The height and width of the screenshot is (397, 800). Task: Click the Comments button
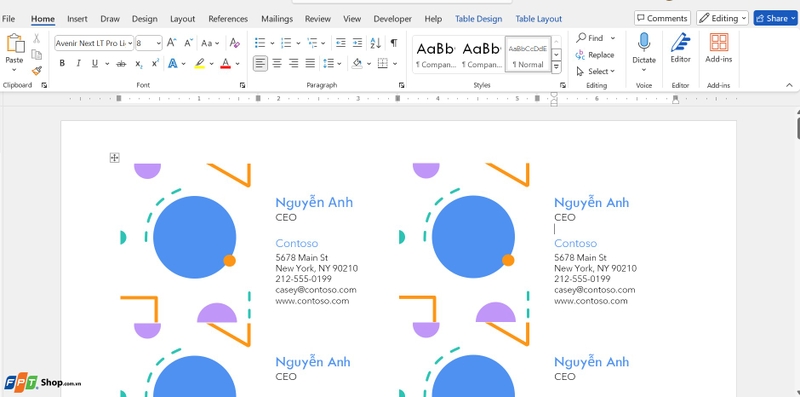[662, 18]
